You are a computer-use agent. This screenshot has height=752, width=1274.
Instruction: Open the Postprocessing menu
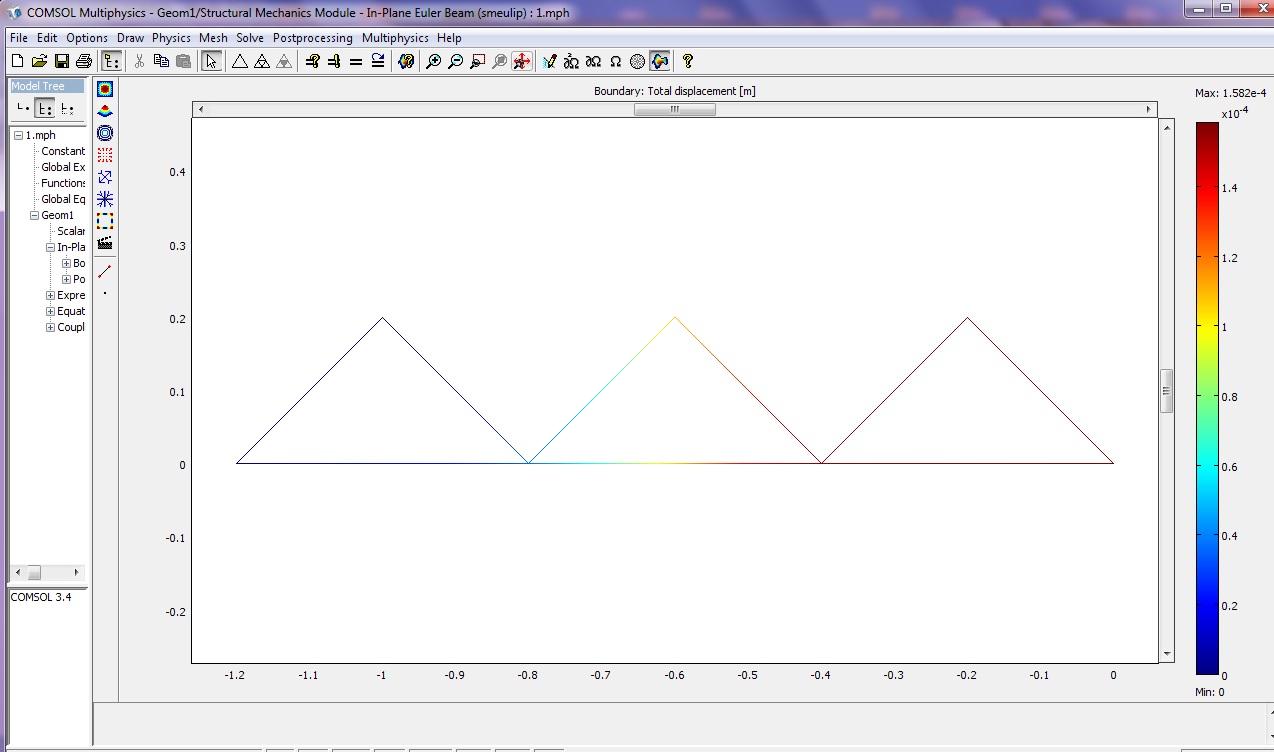[312, 38]
